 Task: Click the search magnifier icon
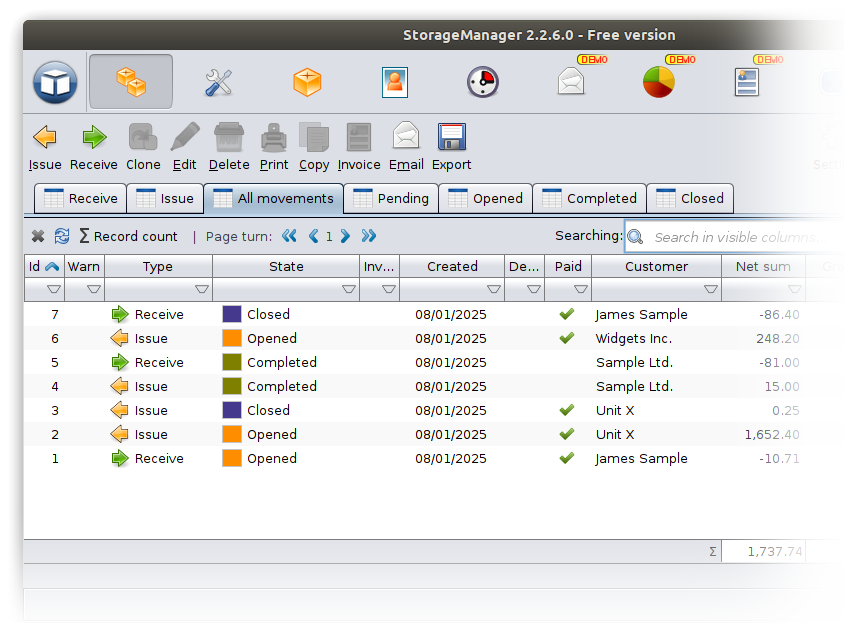click(636, 236)
